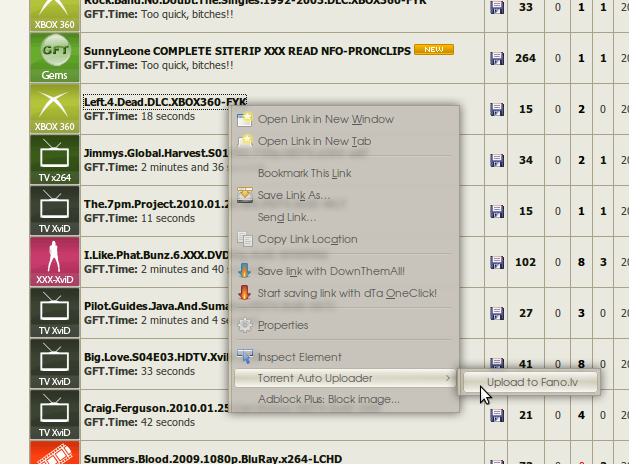Open Properties from the context menu

(345, 325)
